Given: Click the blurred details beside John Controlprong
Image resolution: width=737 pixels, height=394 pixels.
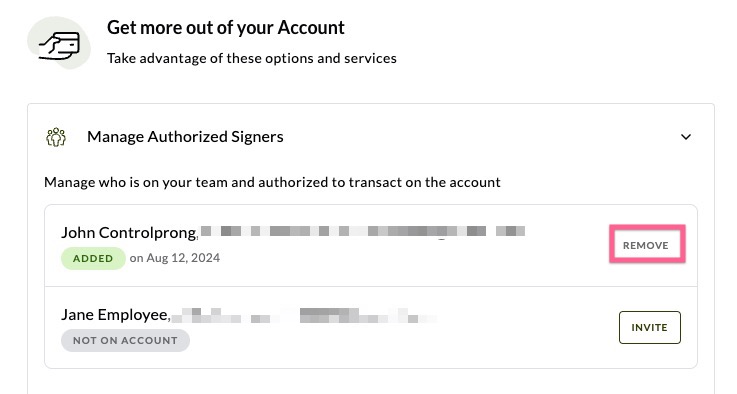Looking at the screenshot, I should 362,231.
